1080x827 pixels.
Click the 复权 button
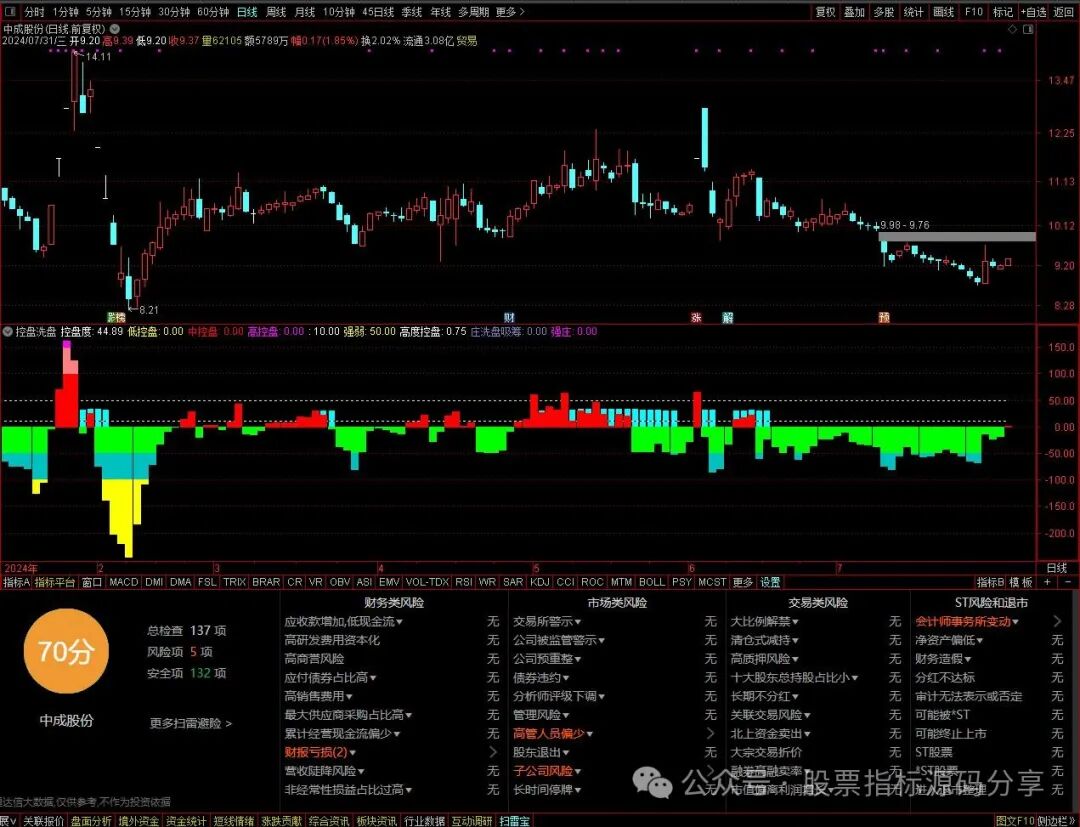(825, 12)
